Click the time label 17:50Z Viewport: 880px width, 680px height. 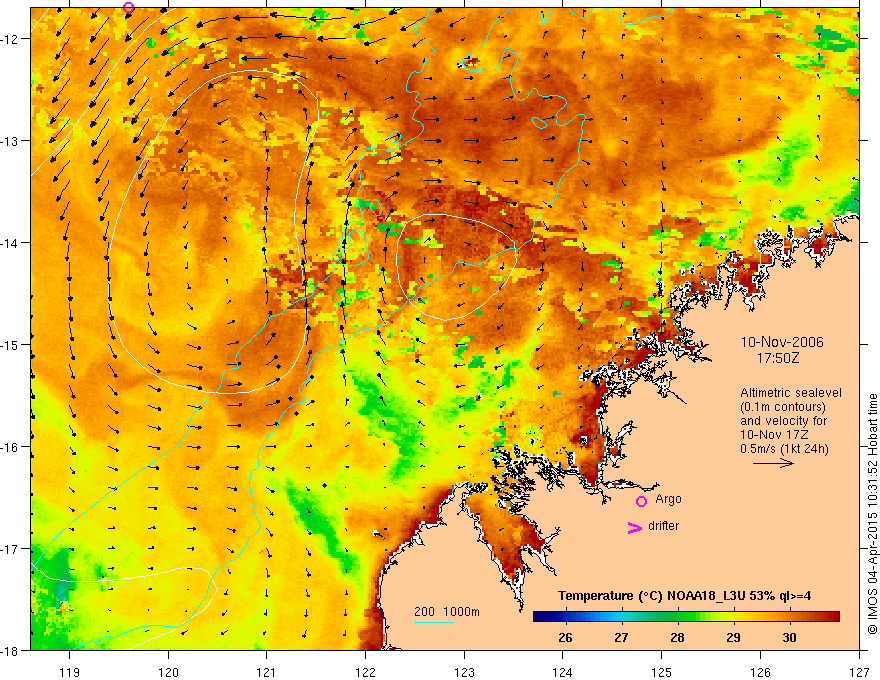(778, 358)
